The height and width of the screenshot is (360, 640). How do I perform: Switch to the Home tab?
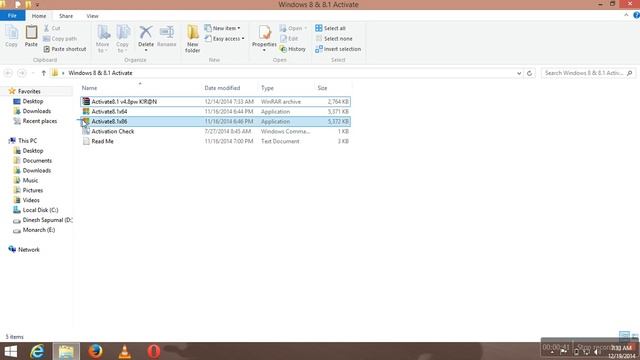click(x=39, y=16)
